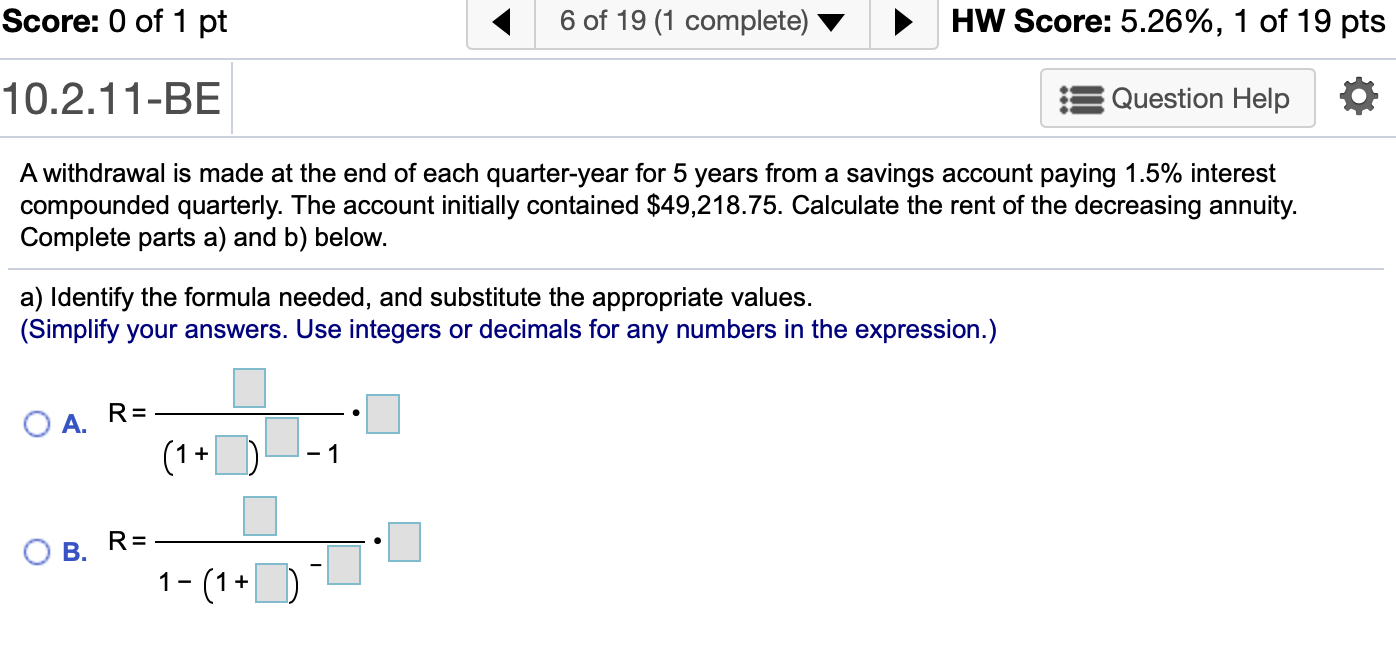Click the previous question arrow
Screen dimensions: 1396x646
[501, 22]
